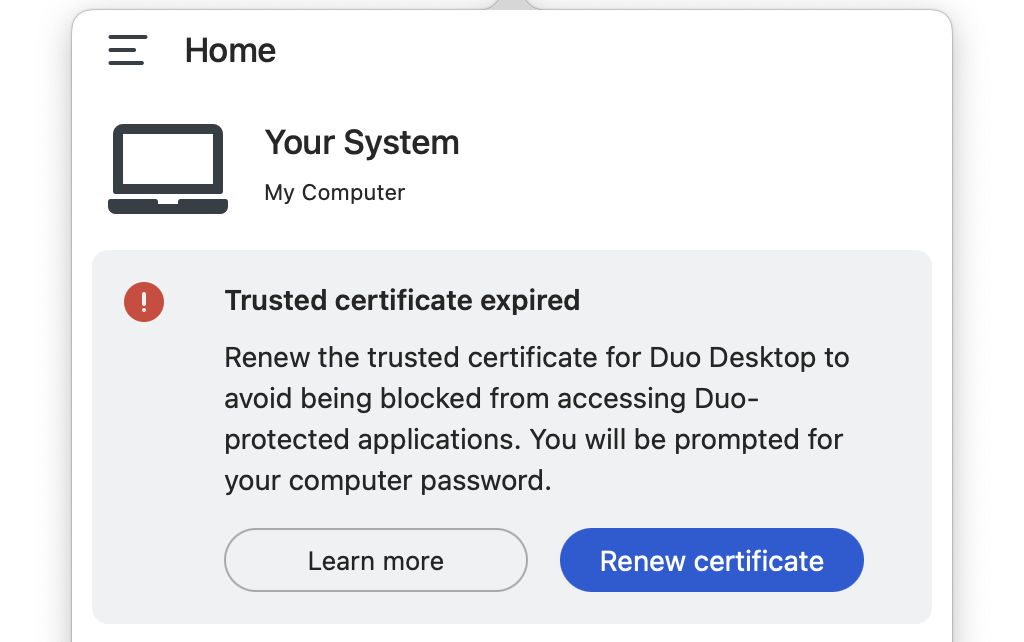Image resolution: width=1024 pixels, height=642 pixels.
Task: Click the red exclamation alert icon
Action: [x=144, y=301]
